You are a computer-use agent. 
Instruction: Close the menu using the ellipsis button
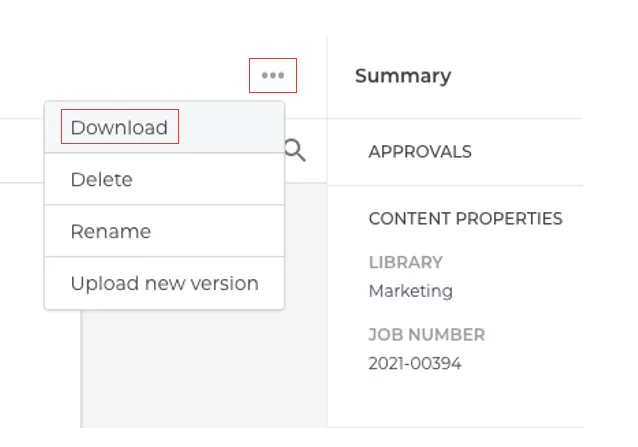pos(273,75)
